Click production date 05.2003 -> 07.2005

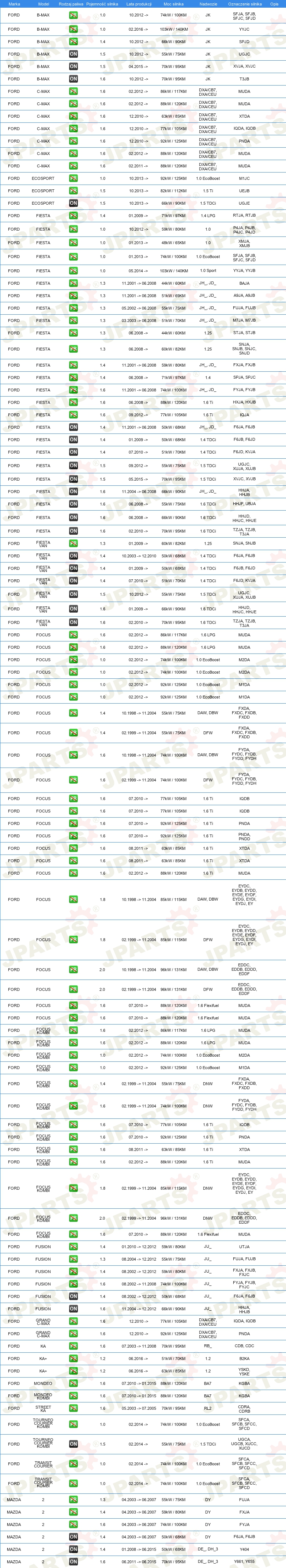pos(138,1408)
